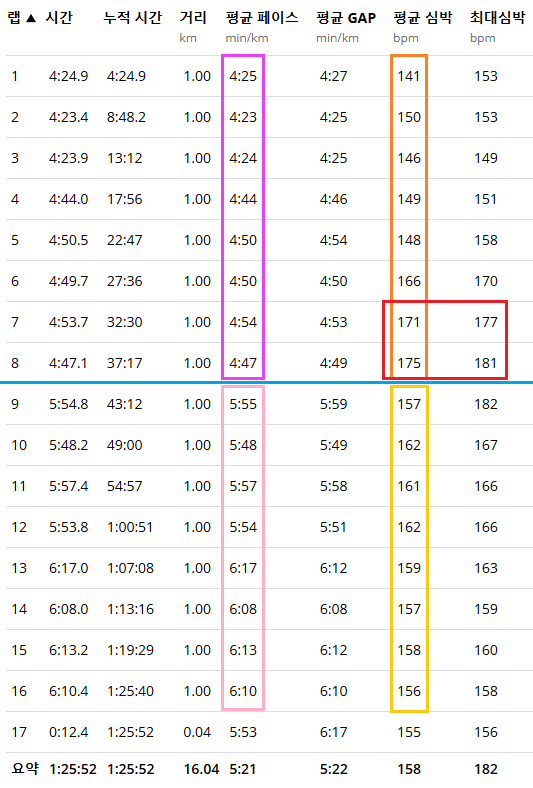Viewport: 533px width, 788px height.
Task: Select the 0.04 distance in lap 17
Action: (197, 732)
